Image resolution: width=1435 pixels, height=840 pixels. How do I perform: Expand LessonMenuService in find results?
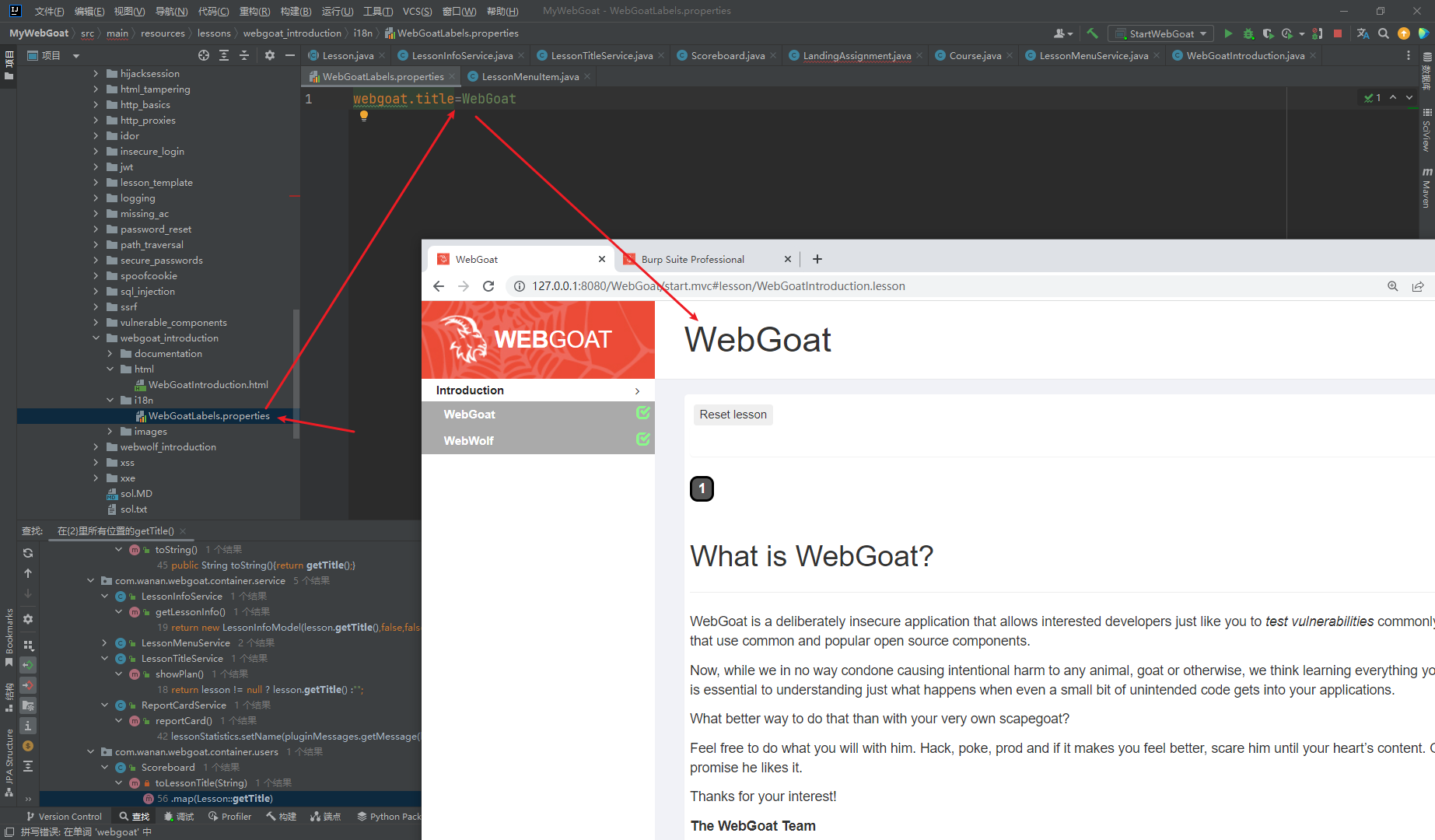pyautogui.click(x=104, y=642)
